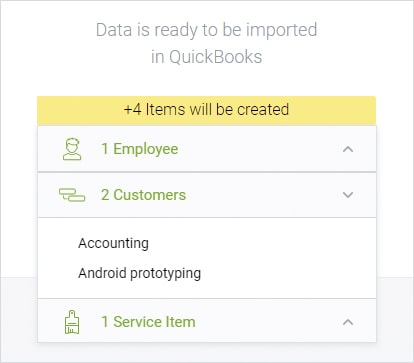This screenshot has width=414, height=363.
Task: Click the 'in QuickBooks' heading text
Action: coord(206,57)
